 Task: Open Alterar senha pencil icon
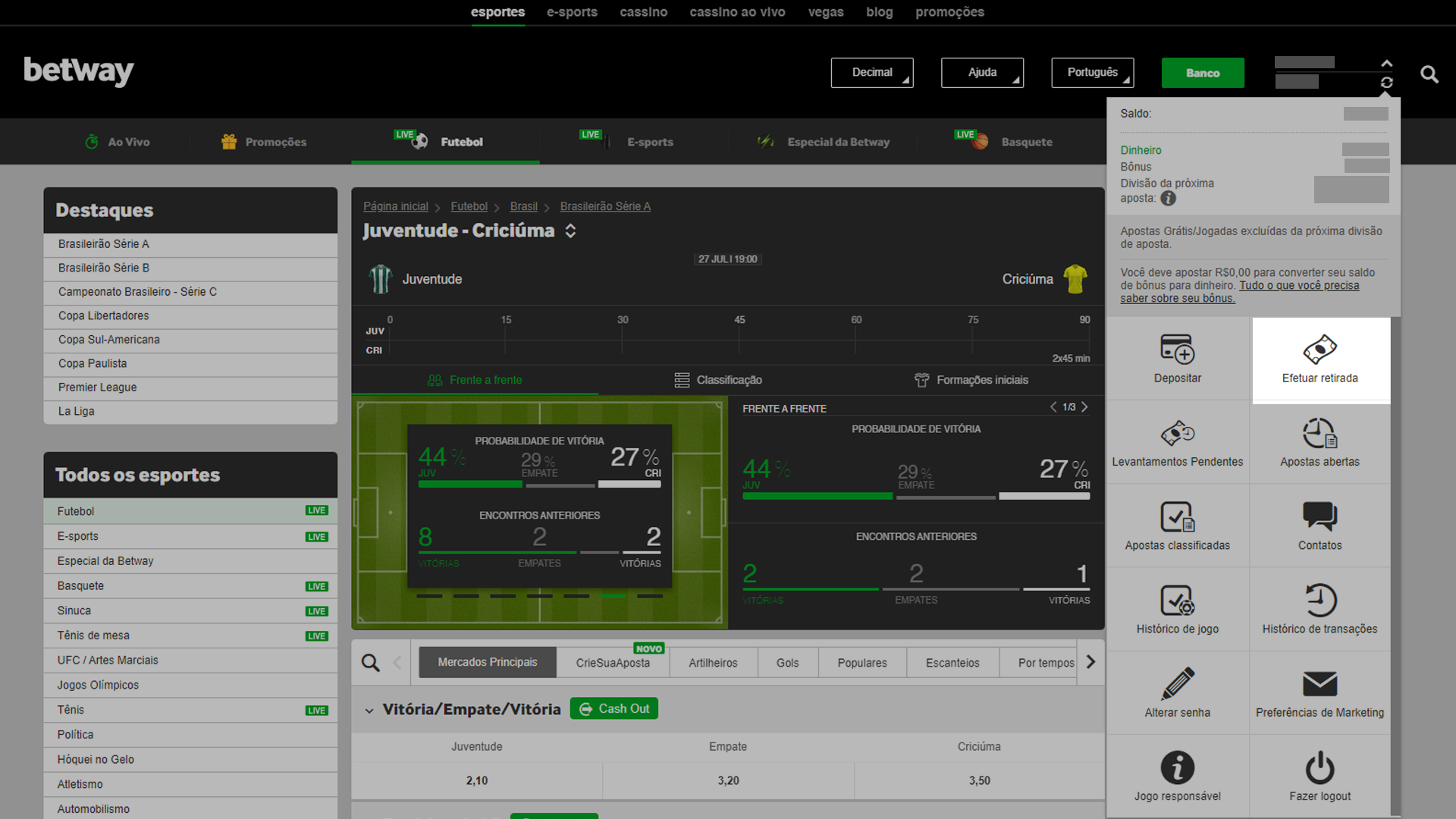1177,684
